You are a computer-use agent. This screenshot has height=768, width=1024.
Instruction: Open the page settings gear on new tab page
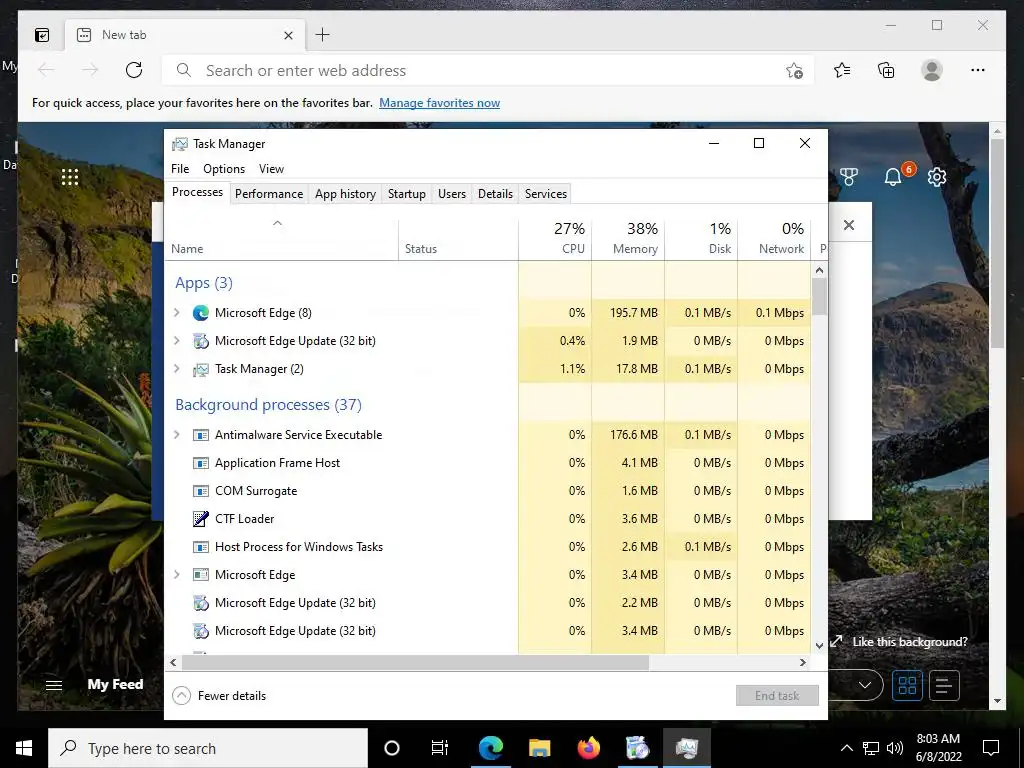click(937, 176)
